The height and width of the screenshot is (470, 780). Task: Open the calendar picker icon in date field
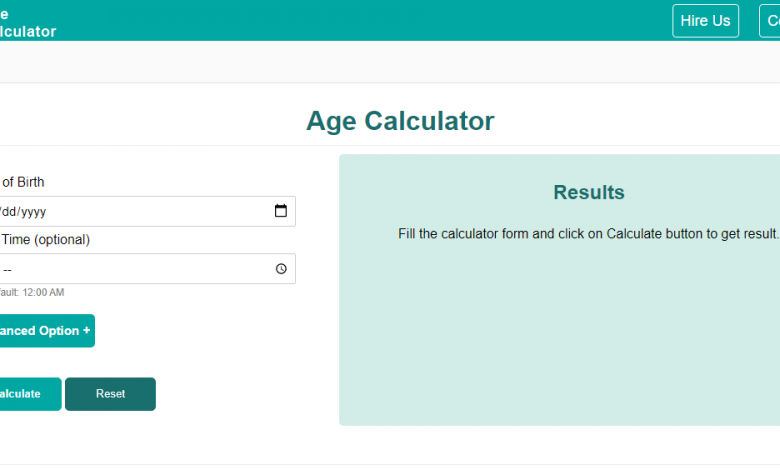click(x=281, y=211)
